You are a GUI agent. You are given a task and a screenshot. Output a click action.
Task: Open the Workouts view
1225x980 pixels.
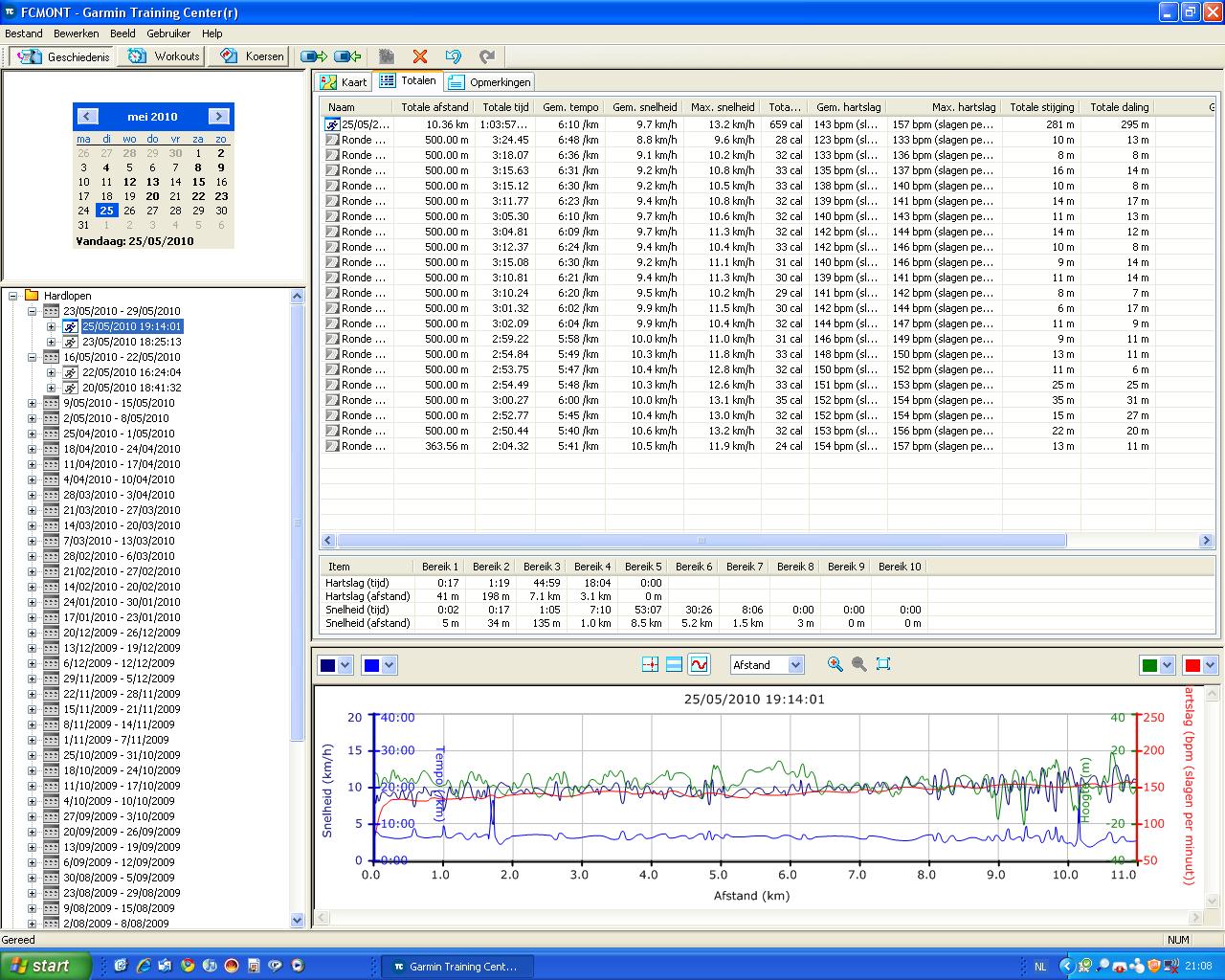[x=164, y=56]
